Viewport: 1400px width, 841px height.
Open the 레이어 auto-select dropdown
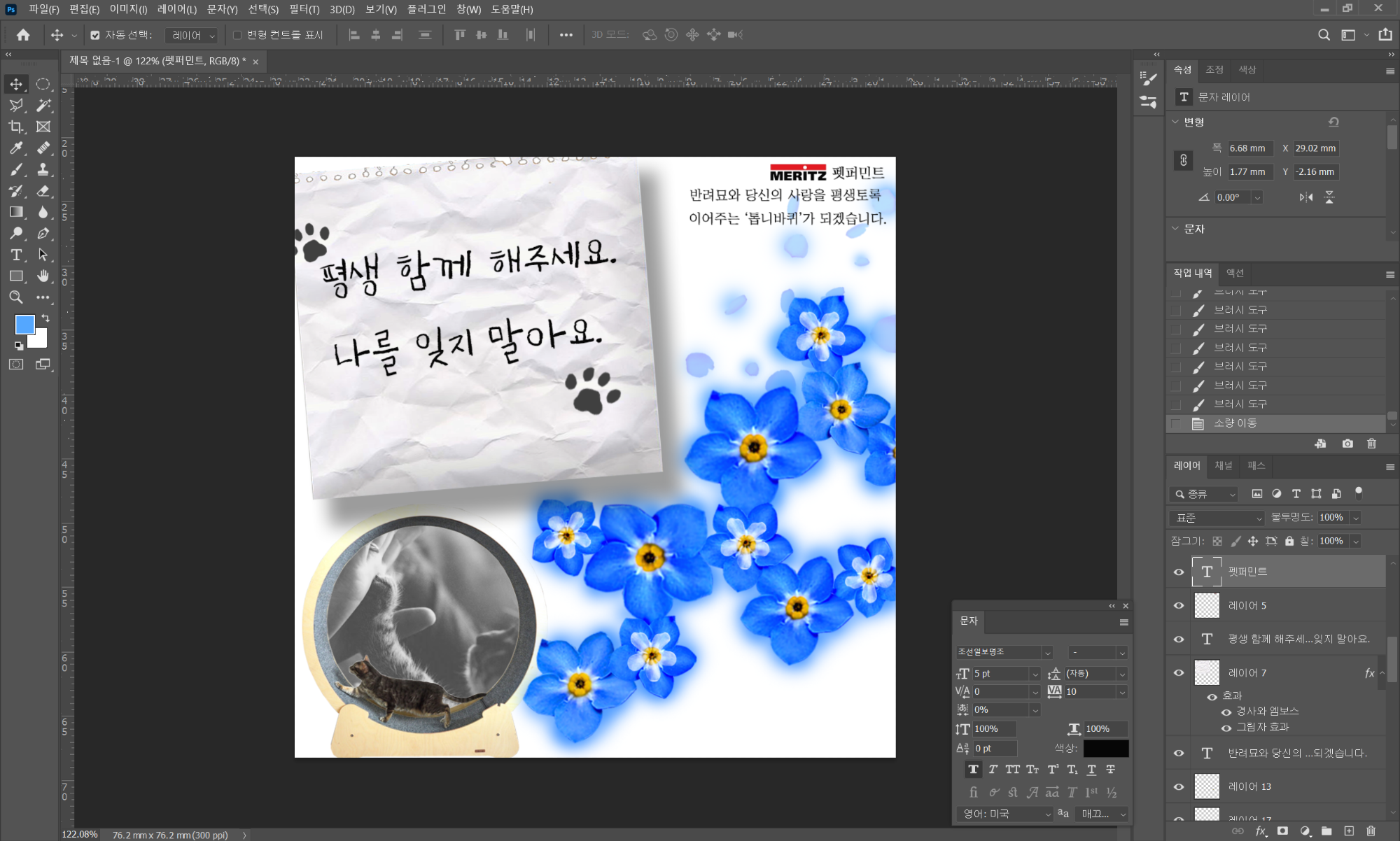point(192,35)
